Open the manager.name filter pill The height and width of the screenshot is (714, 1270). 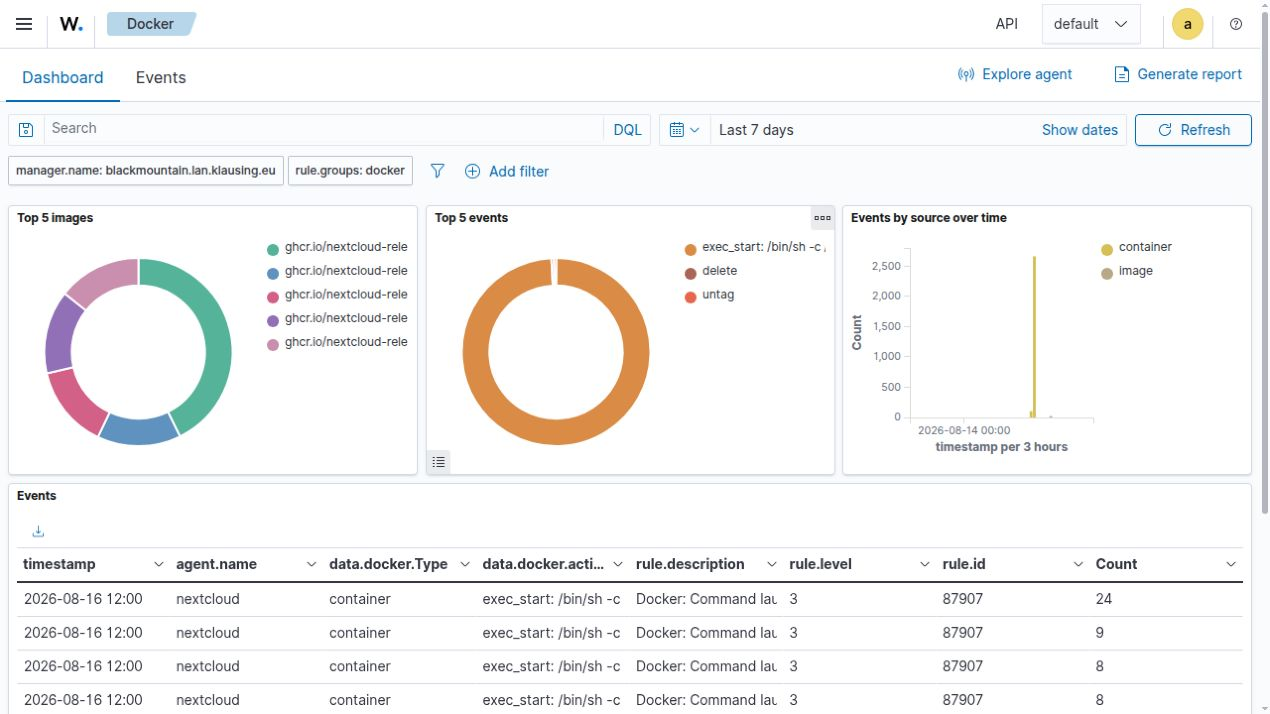coord(146,171)
